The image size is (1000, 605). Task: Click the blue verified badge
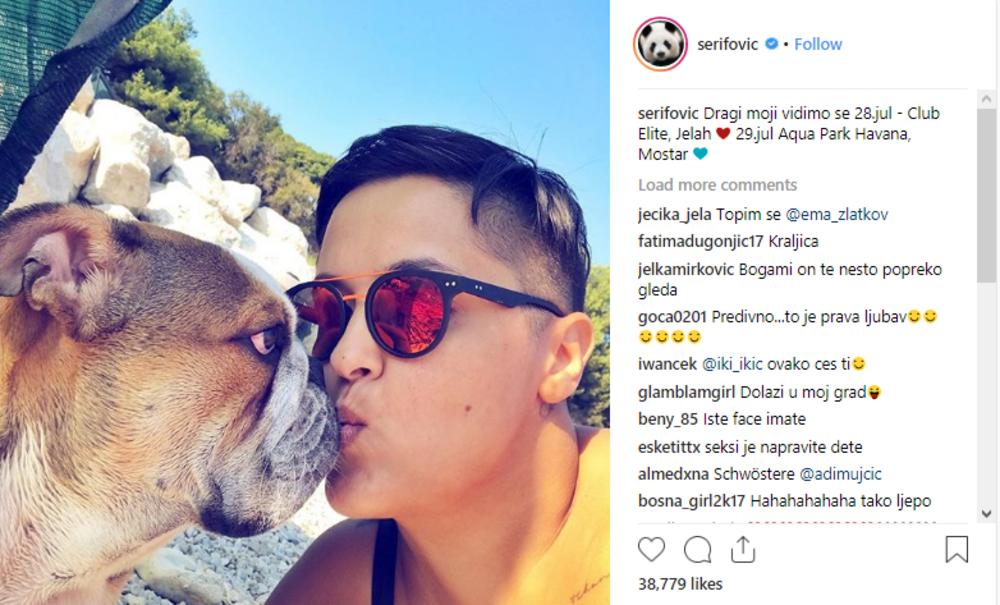771,43
